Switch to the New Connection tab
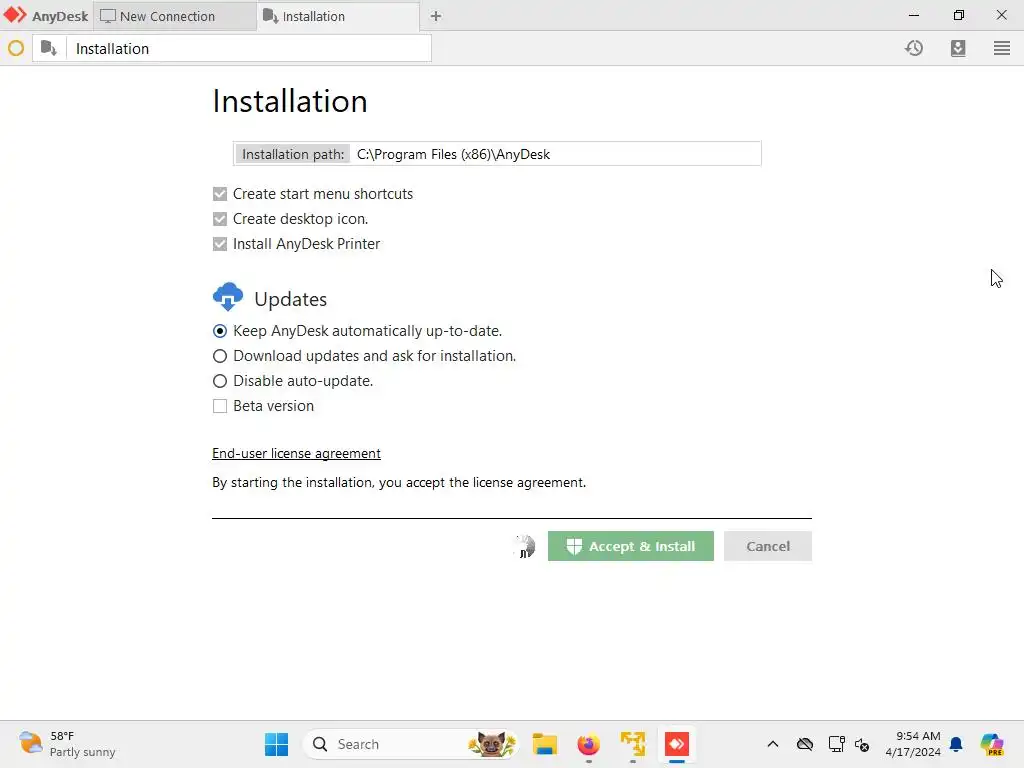The image size is (1024, 768). tap(175, 16)
